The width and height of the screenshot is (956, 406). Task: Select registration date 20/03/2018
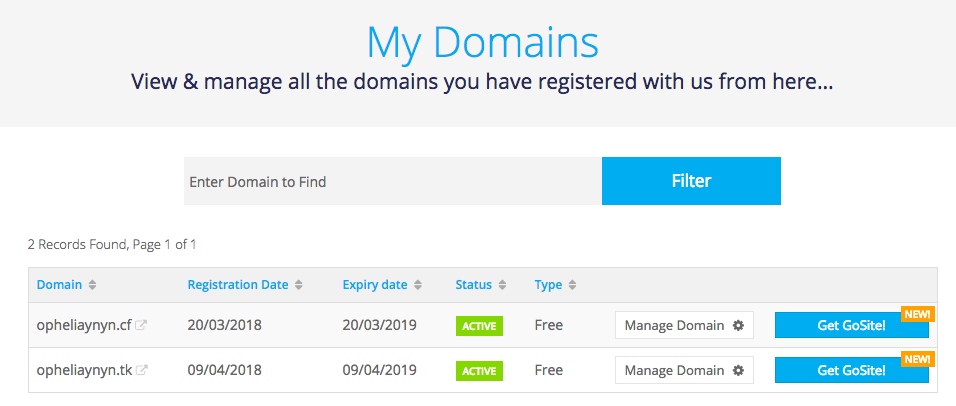tap(224, 325)
